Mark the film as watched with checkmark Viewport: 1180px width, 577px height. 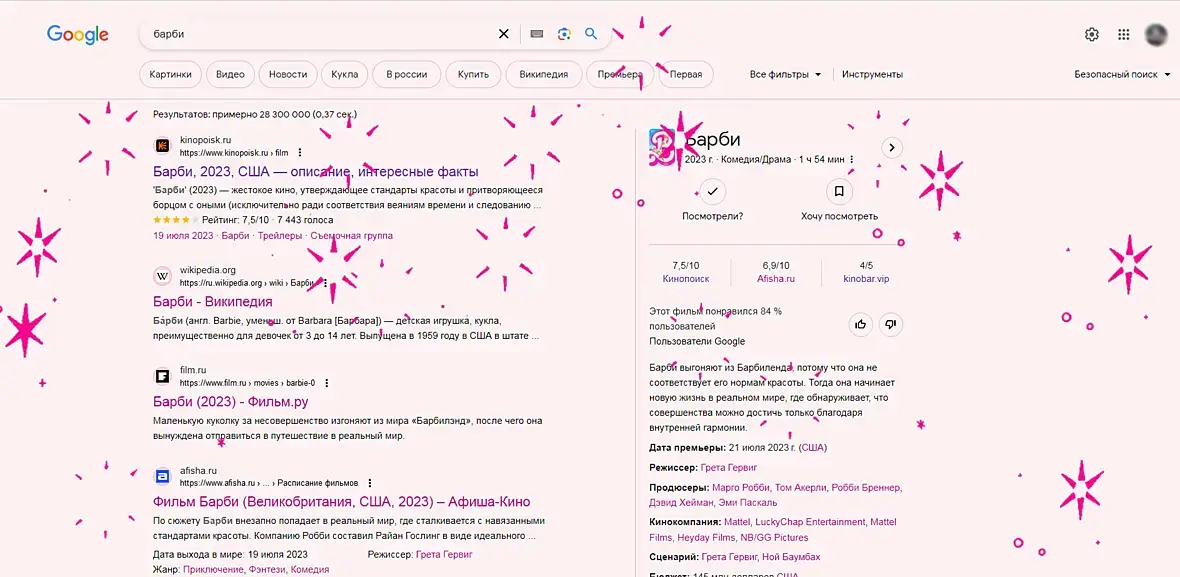pos(713,192)
